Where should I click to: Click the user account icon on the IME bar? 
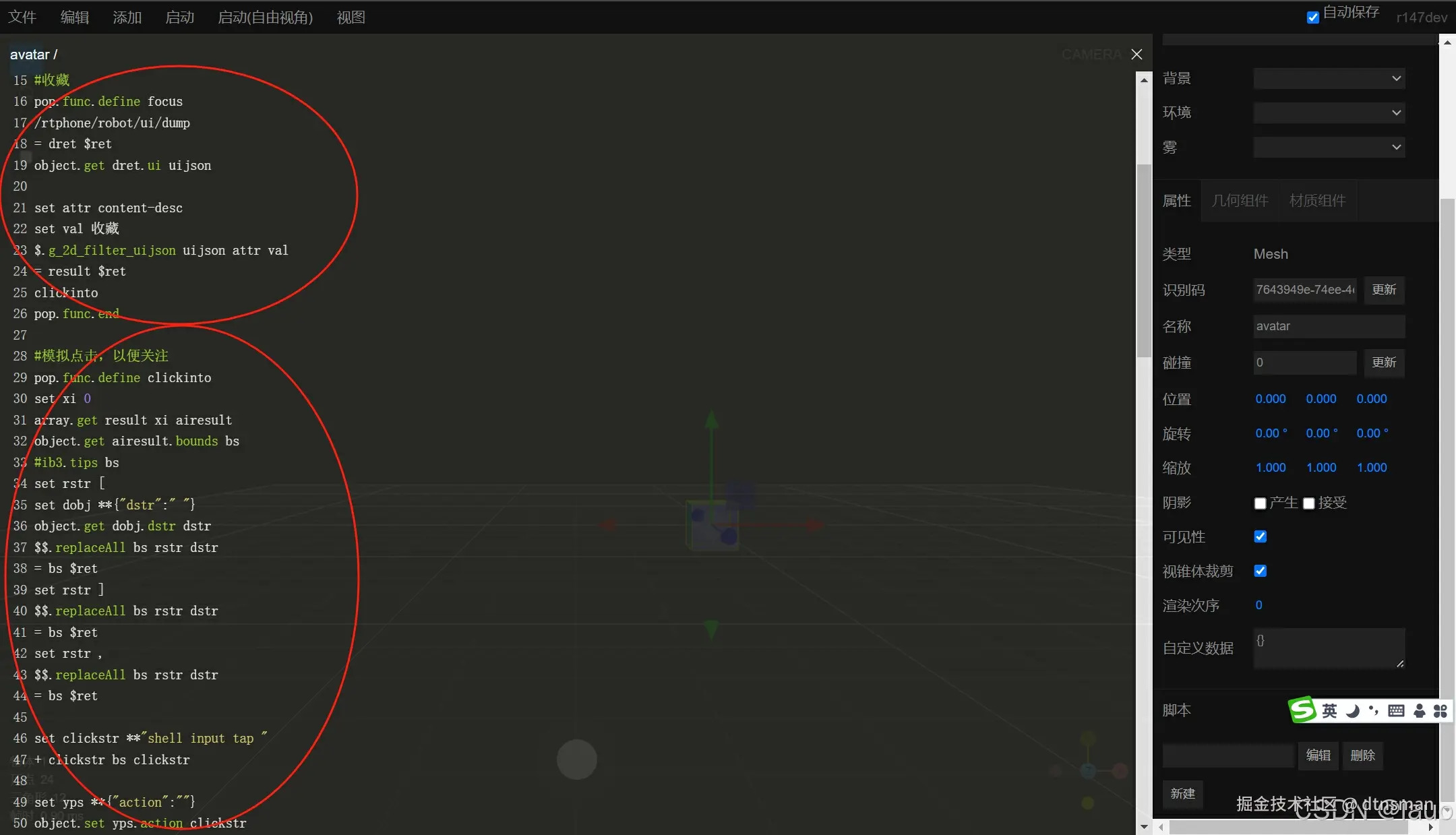(1419, 711)
